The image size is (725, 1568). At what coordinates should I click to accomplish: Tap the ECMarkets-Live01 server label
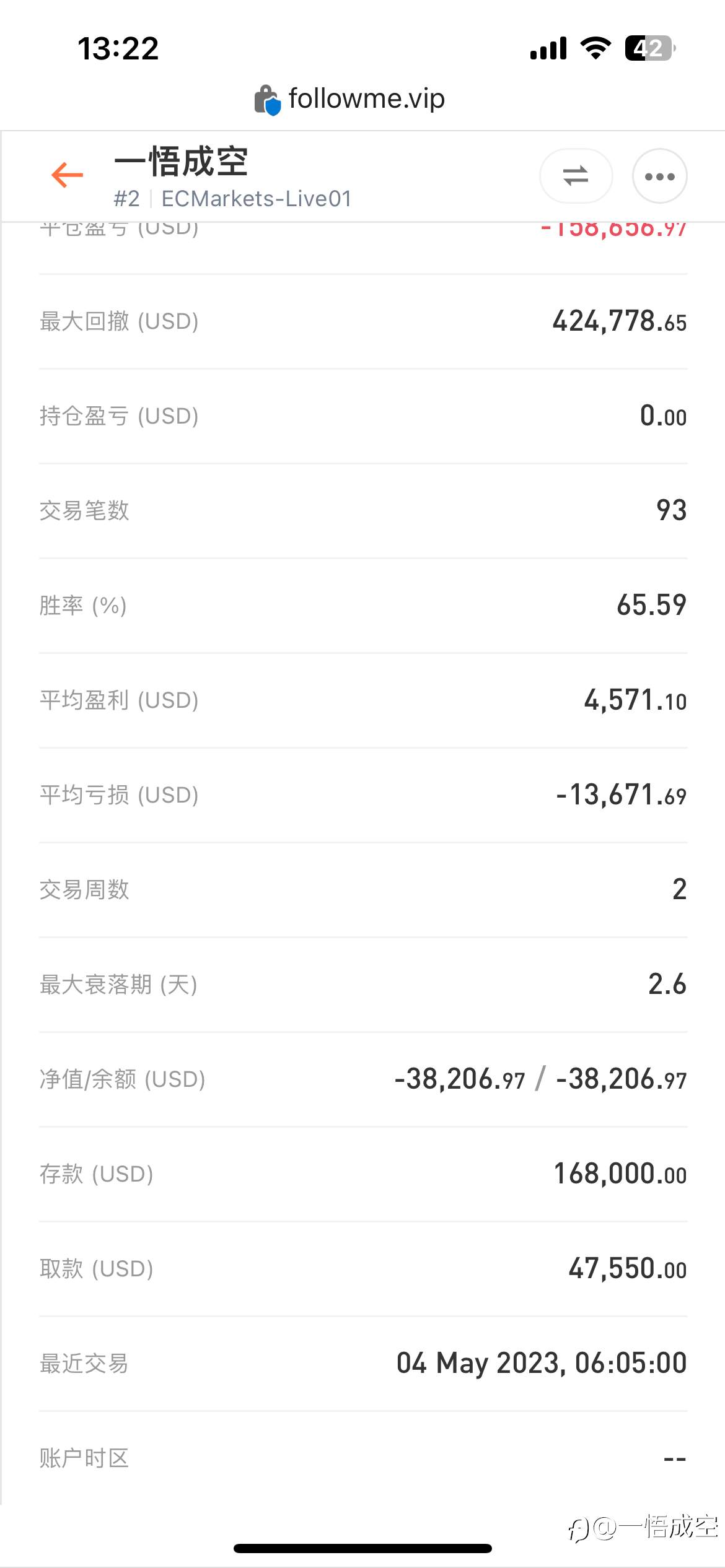tap(257, 199)
